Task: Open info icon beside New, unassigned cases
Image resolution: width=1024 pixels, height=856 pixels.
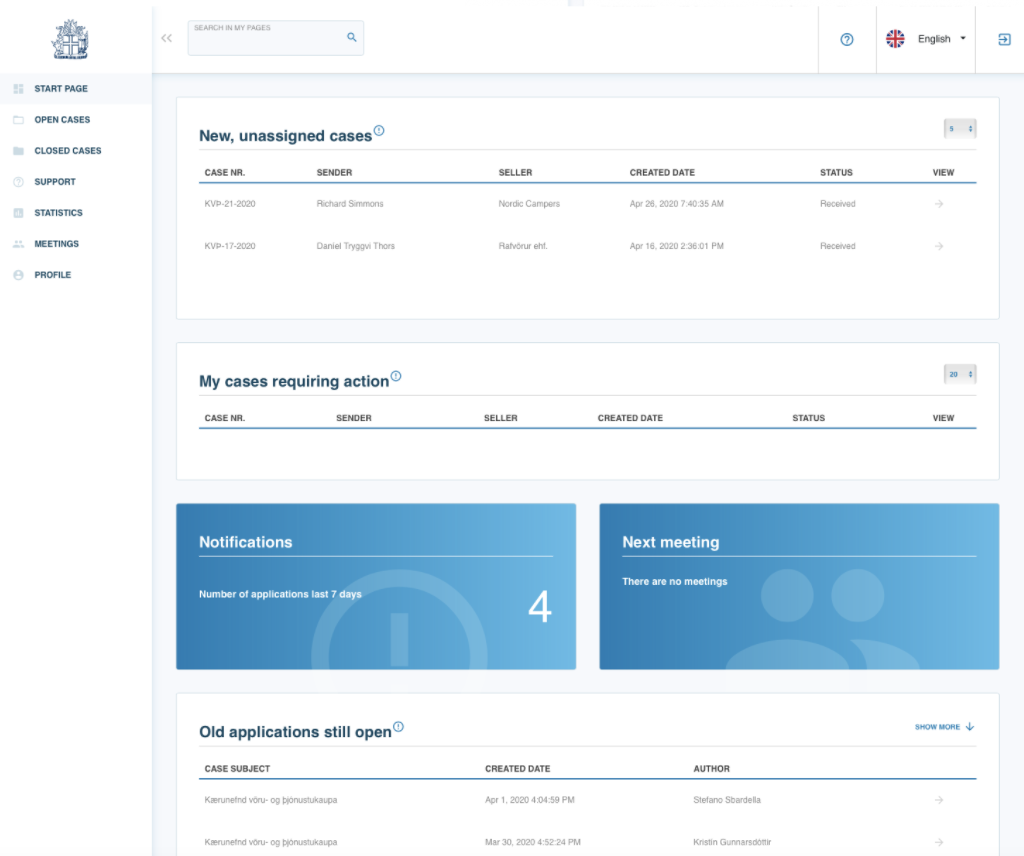Action: [x=379, y=131]
